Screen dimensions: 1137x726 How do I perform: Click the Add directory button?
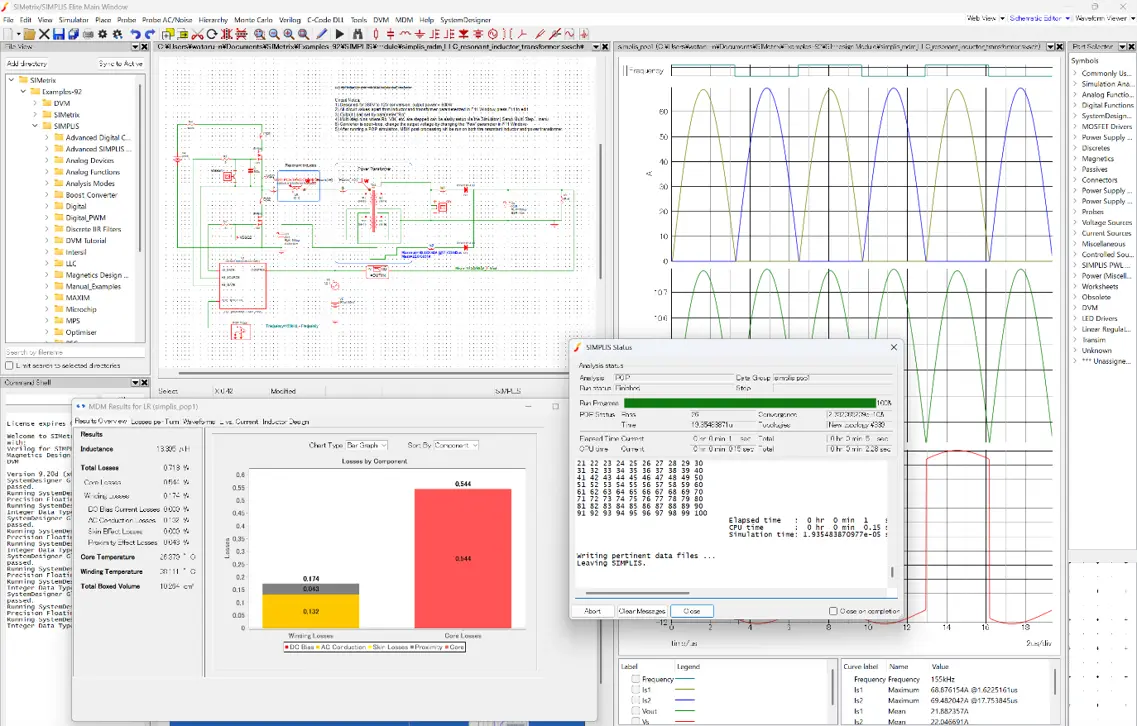coord(27,64)
